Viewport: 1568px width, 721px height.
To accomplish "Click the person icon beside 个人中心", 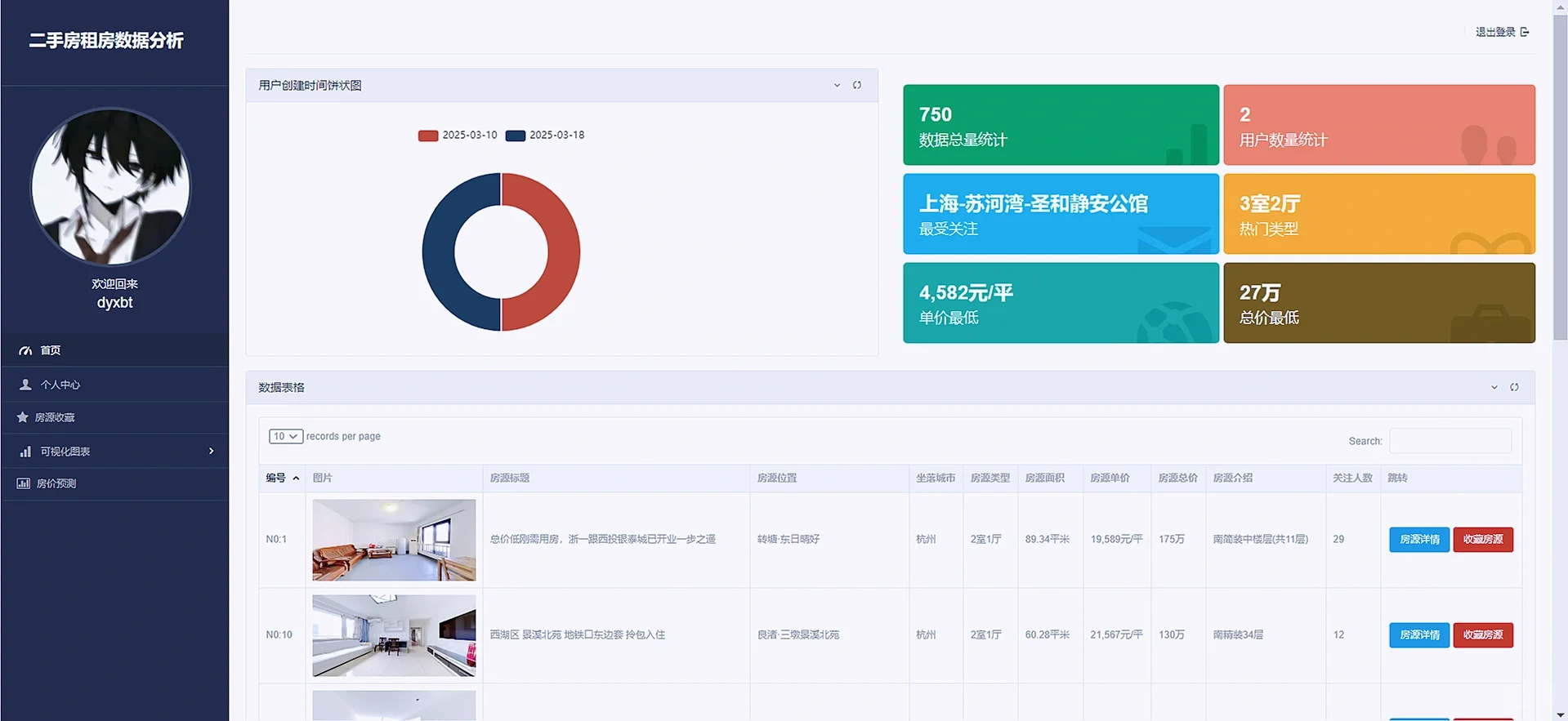I will [x=25, y=385].
